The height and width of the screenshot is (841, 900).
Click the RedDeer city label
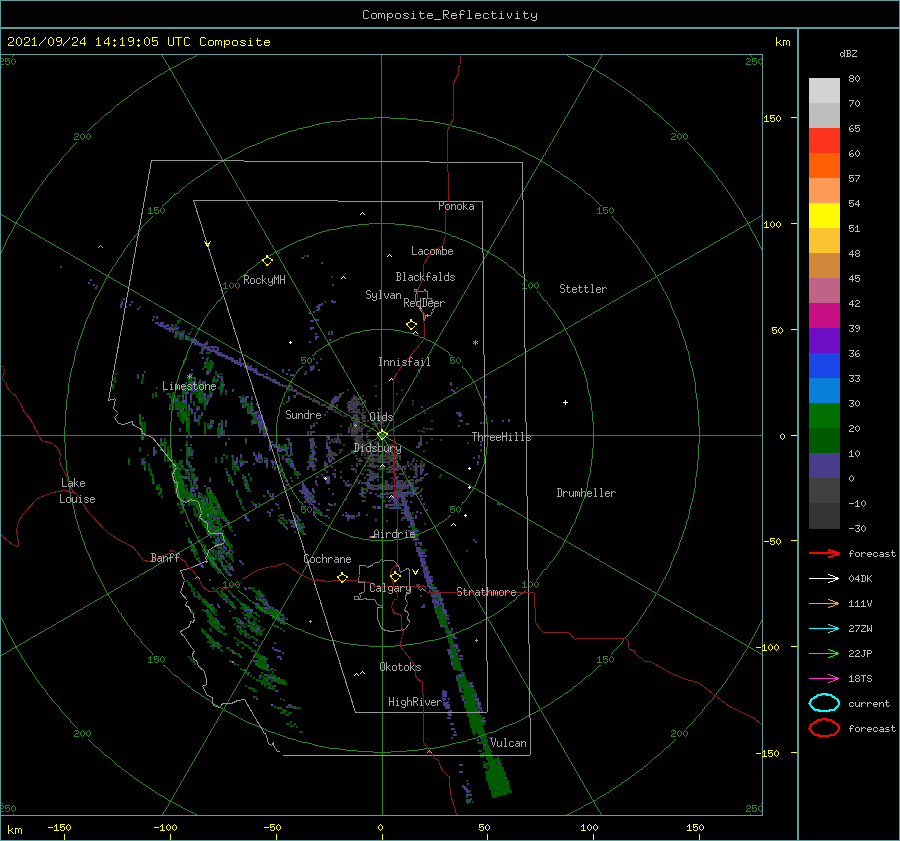pos(424,303)
